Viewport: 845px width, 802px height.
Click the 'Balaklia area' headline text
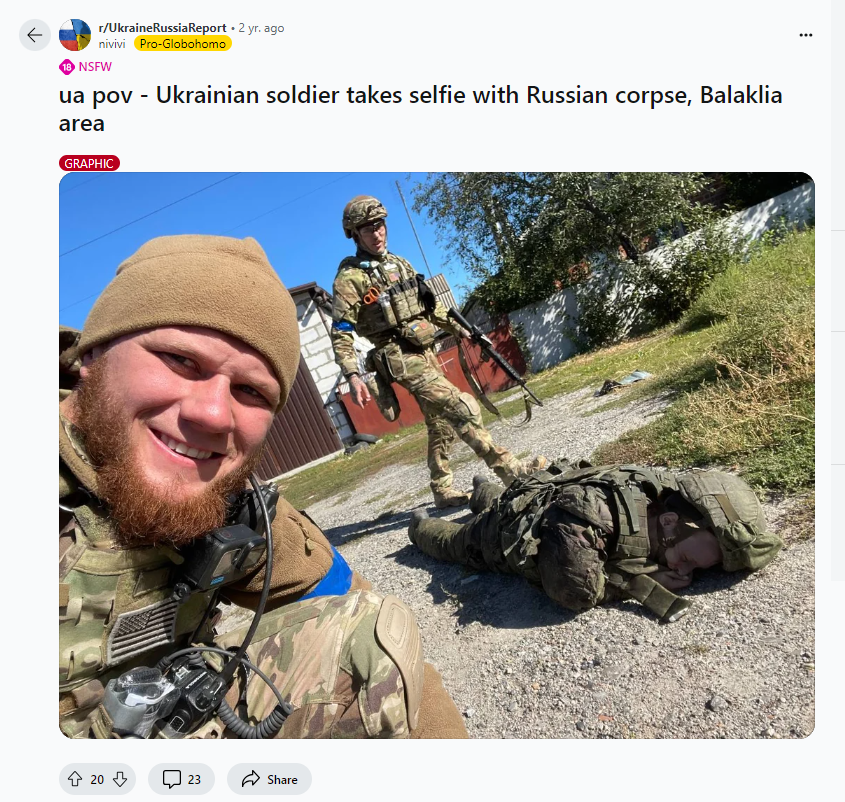tap(420, 109)
